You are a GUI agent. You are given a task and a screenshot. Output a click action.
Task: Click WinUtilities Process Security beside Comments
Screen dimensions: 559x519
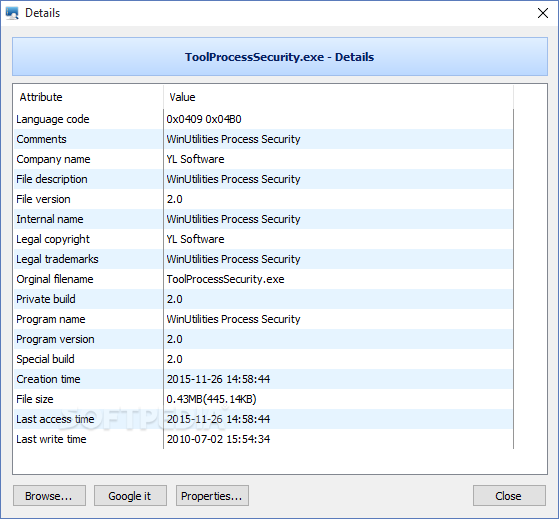click(233, 139)
